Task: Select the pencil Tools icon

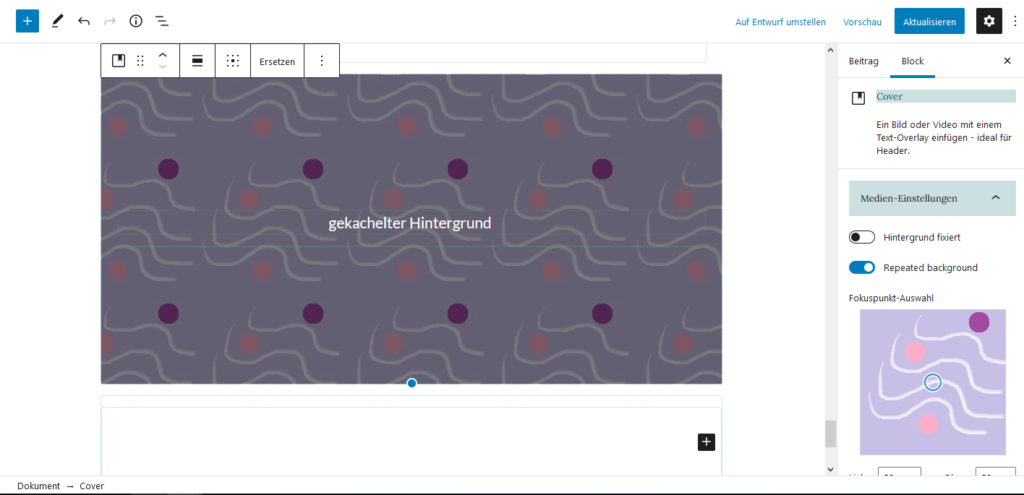Action: click(58, 21)
